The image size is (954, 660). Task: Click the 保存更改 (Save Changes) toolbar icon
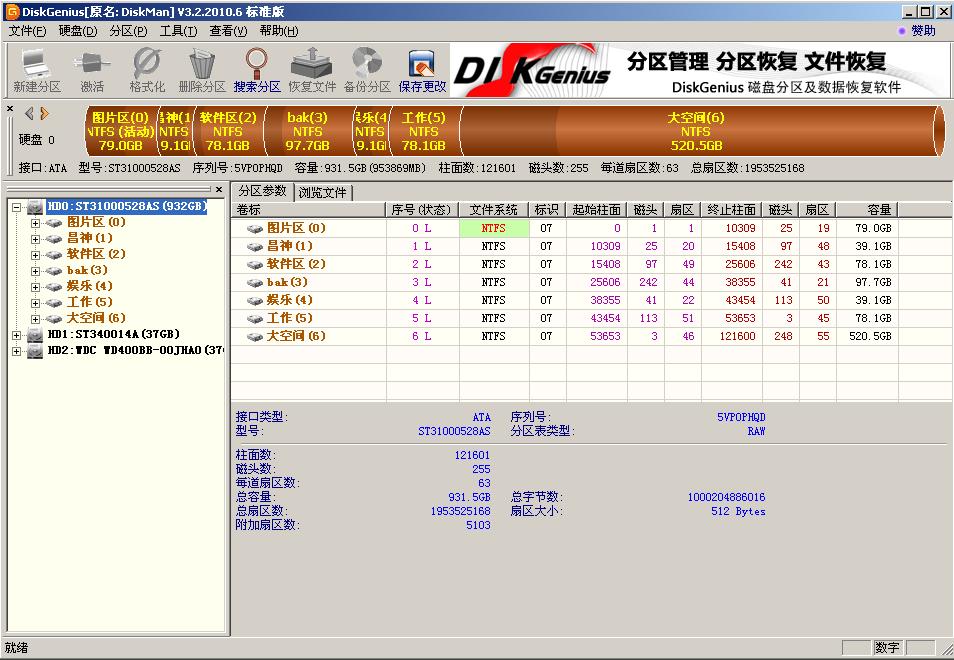pos(422,71)
